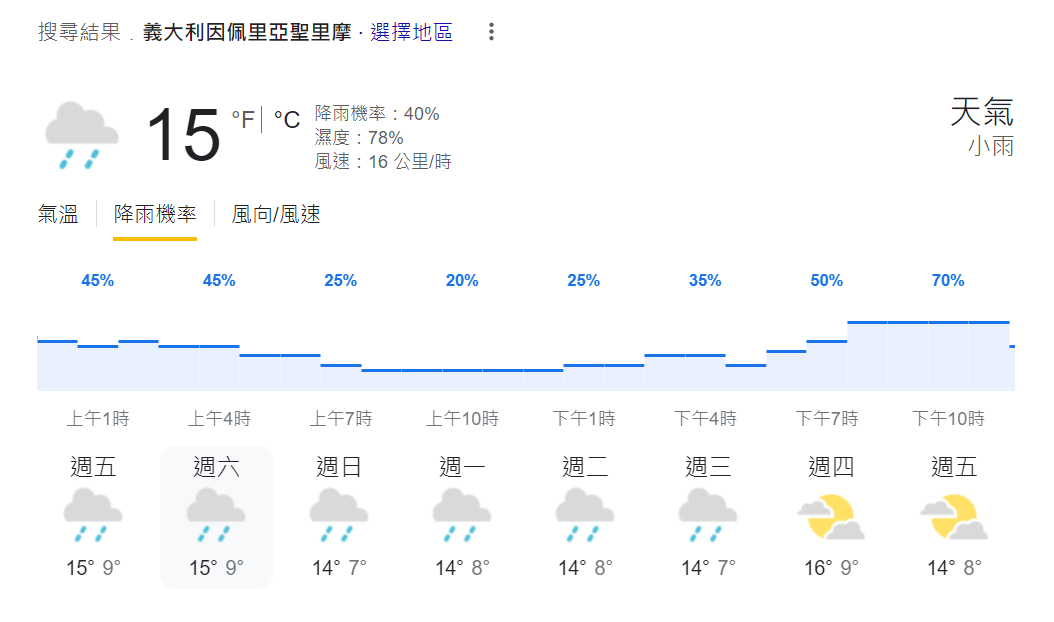Toggle 週二 rainy forecast selection
The height and width of the screenshot is (622, 1054).
583,516
